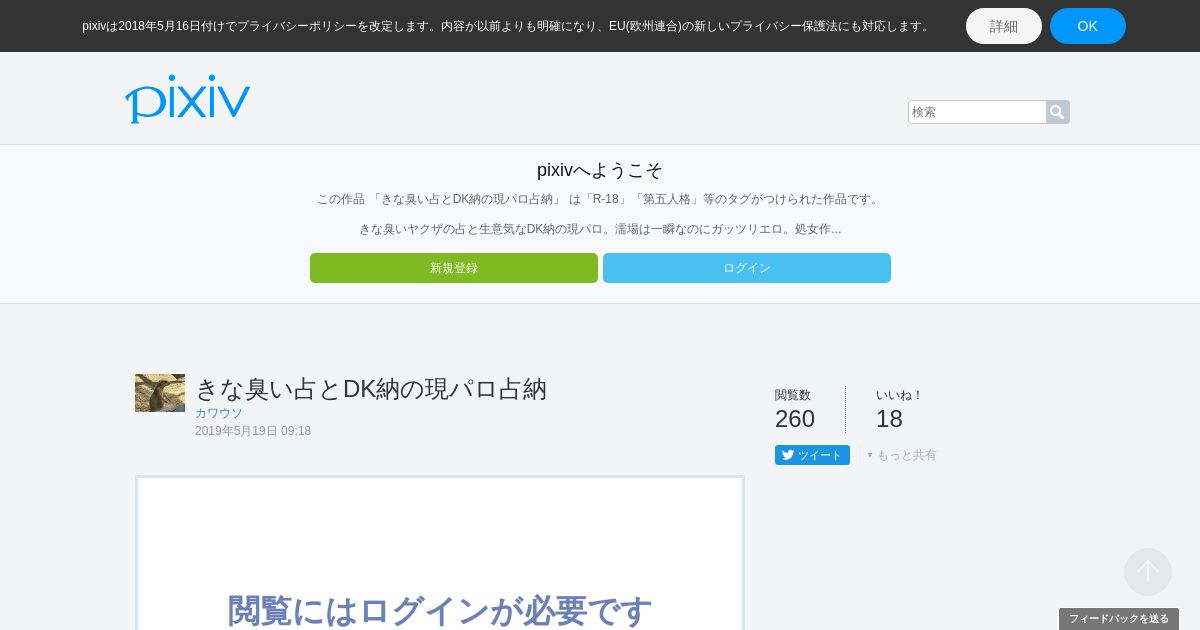Open author link カワウソ
Image resolution: width=1200 pixels, height=630 pixels.
[x=219, y=413]
